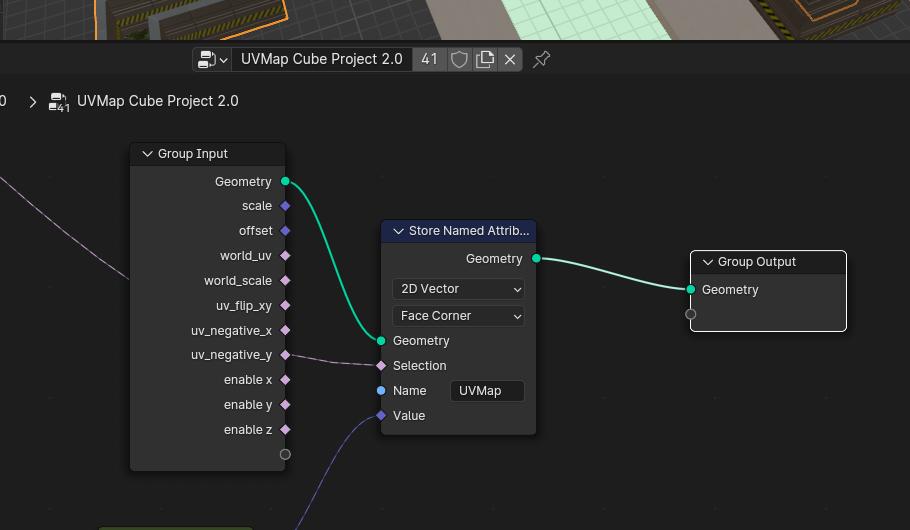Select the Store Named Attrib... node header
Viewport: 910px width, 530px height.
(x=458, y=231)
